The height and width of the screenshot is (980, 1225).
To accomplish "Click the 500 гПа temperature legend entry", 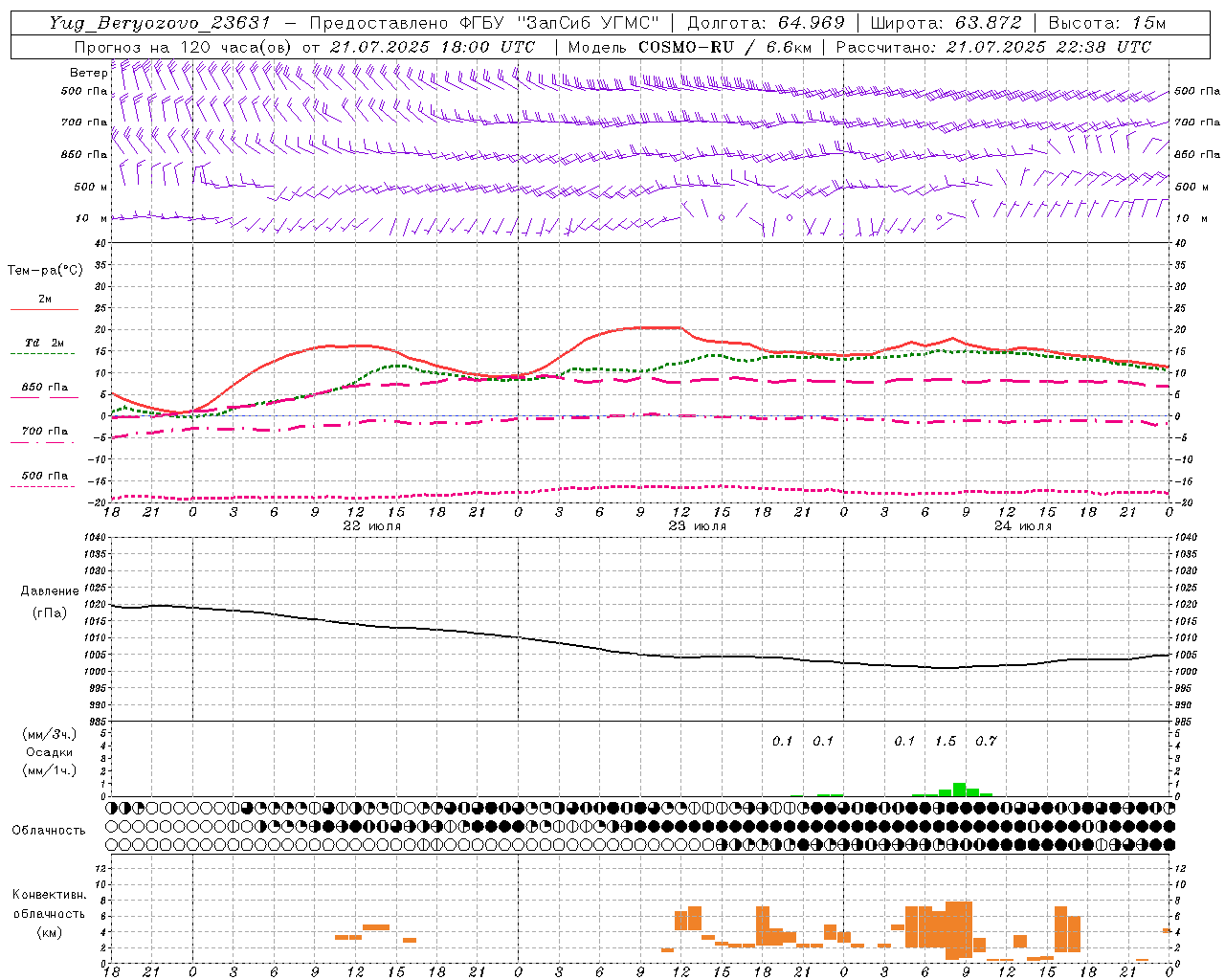I will click(x=45, y=476).
